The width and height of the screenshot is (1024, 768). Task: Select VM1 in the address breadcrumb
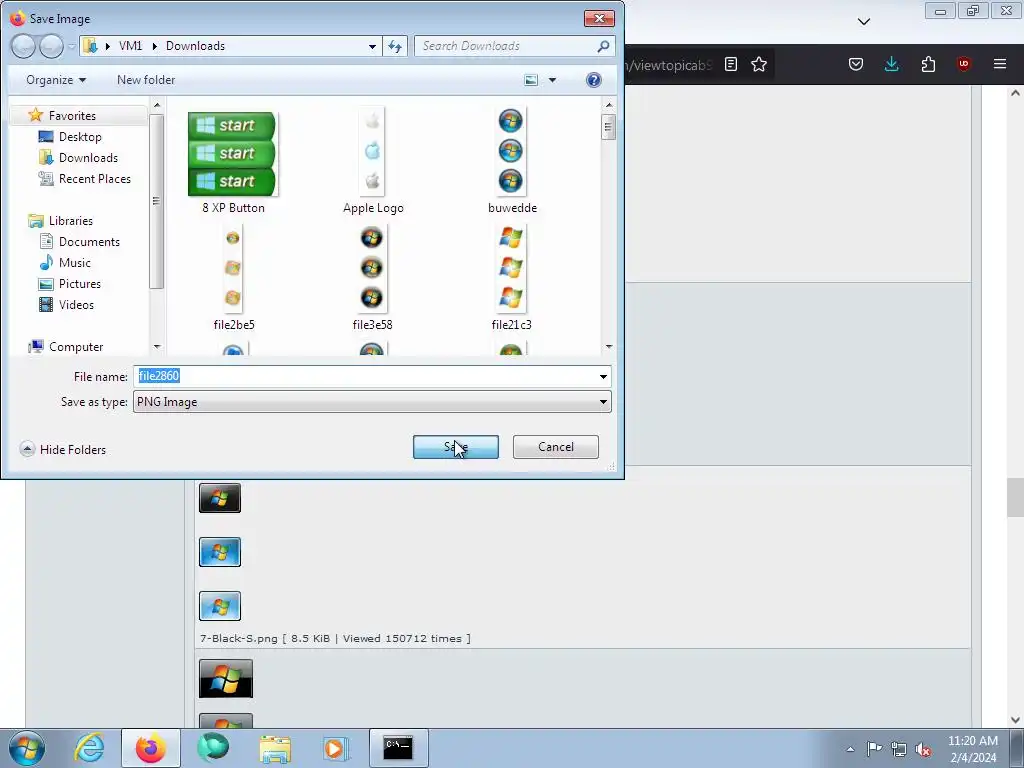tap(131, 46)
